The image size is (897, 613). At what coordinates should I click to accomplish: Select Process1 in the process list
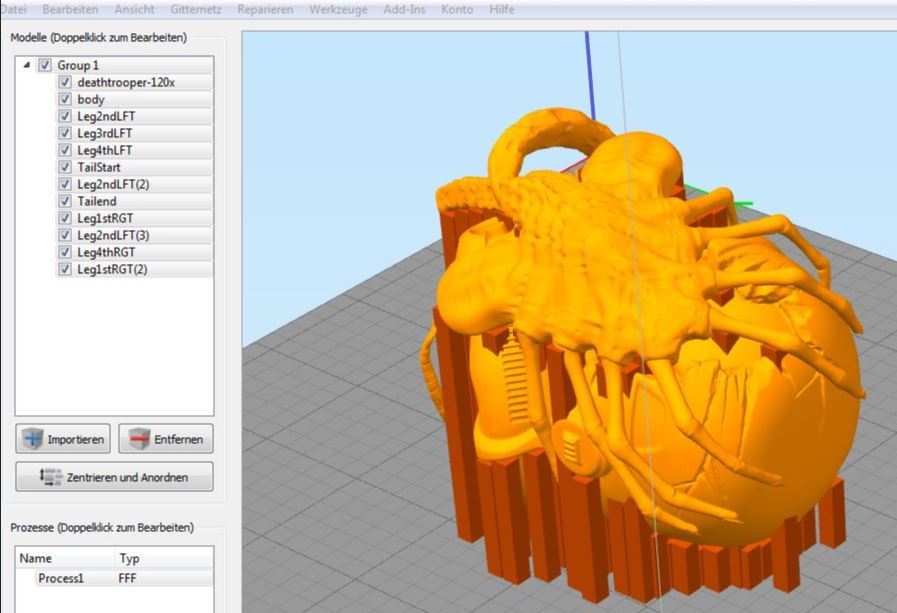(61, 578)
